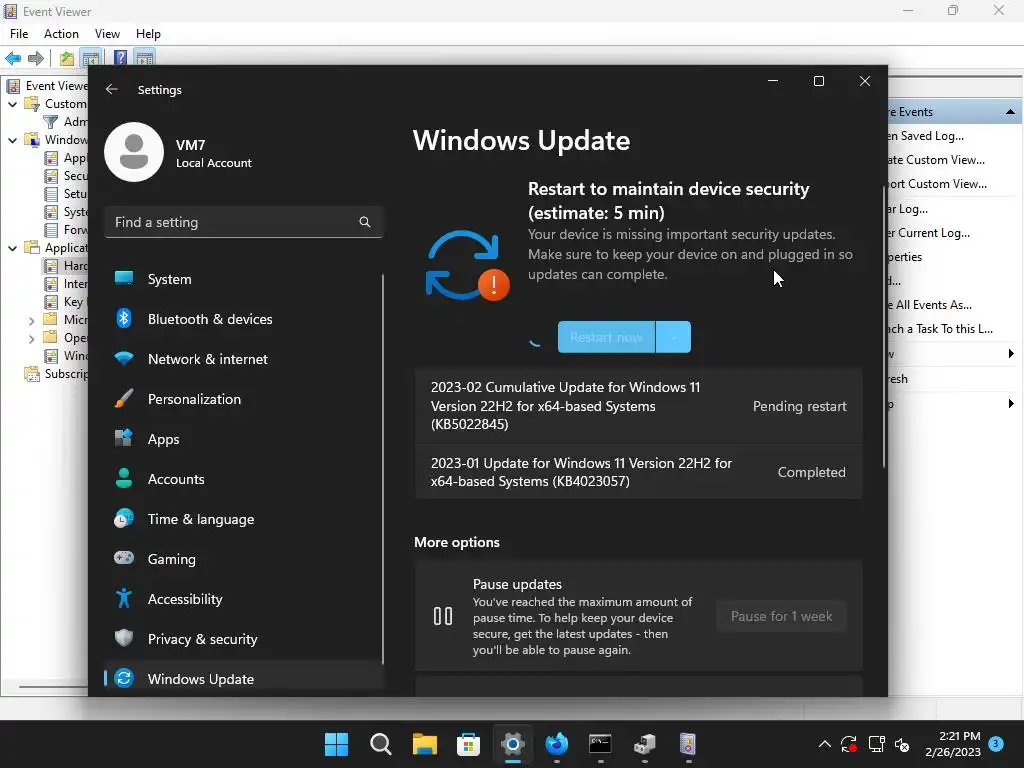Open Accounts settings
This screenshot has width=1024, height=768.
pos(243,479)
